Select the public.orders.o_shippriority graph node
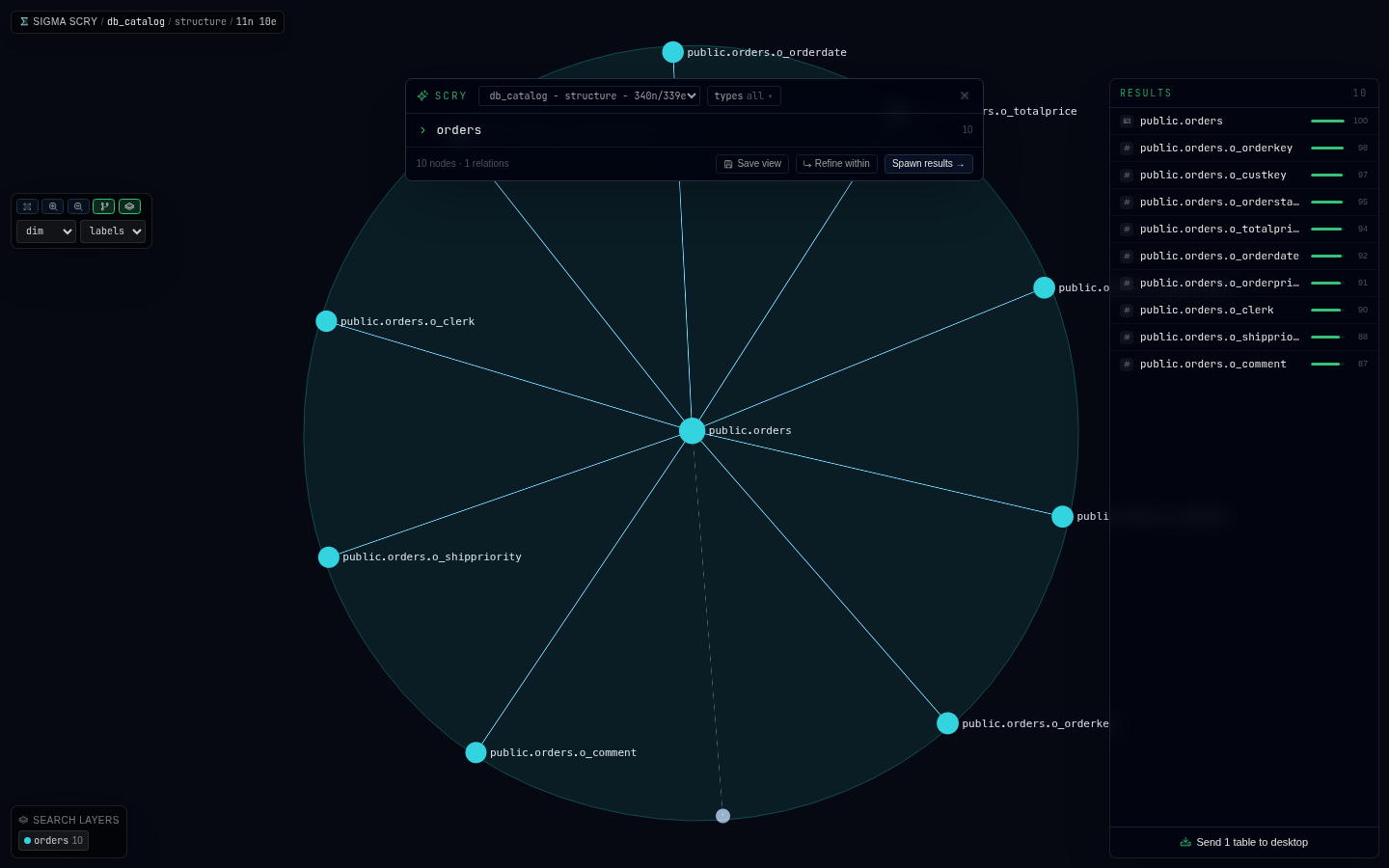 tap(329, 557)
